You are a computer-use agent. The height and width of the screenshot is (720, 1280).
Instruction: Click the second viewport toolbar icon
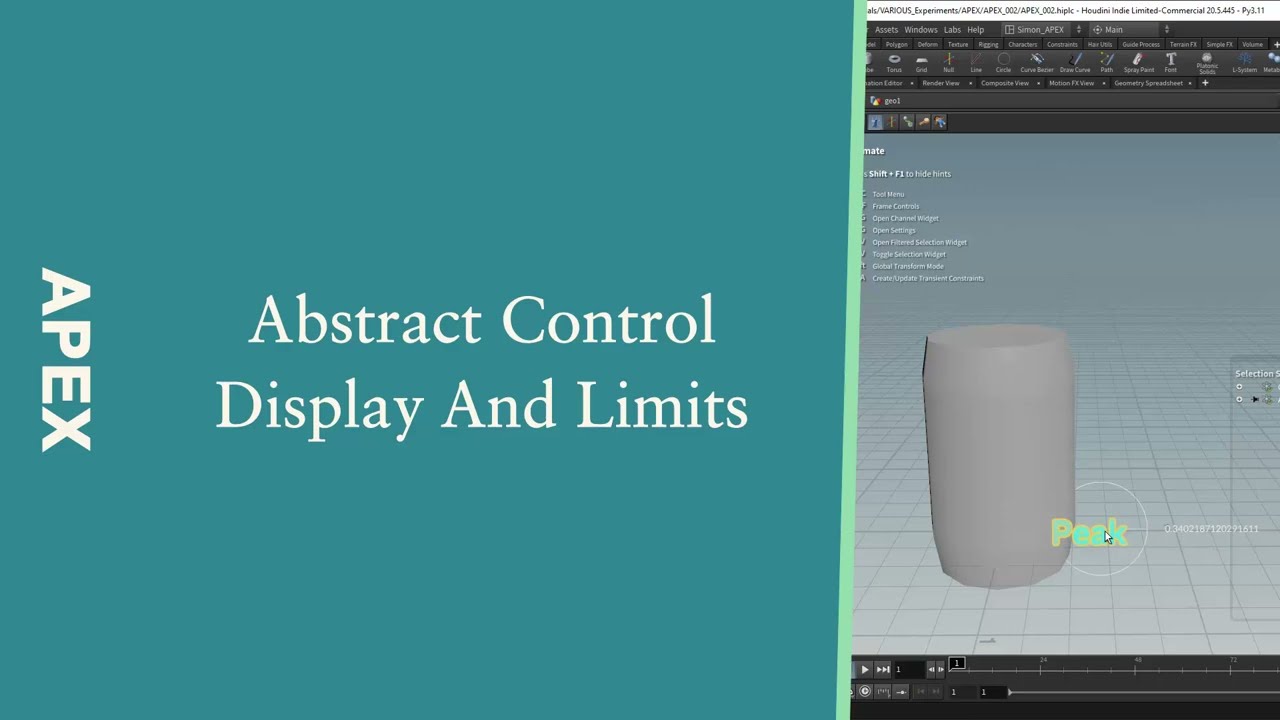coord(891,122)
